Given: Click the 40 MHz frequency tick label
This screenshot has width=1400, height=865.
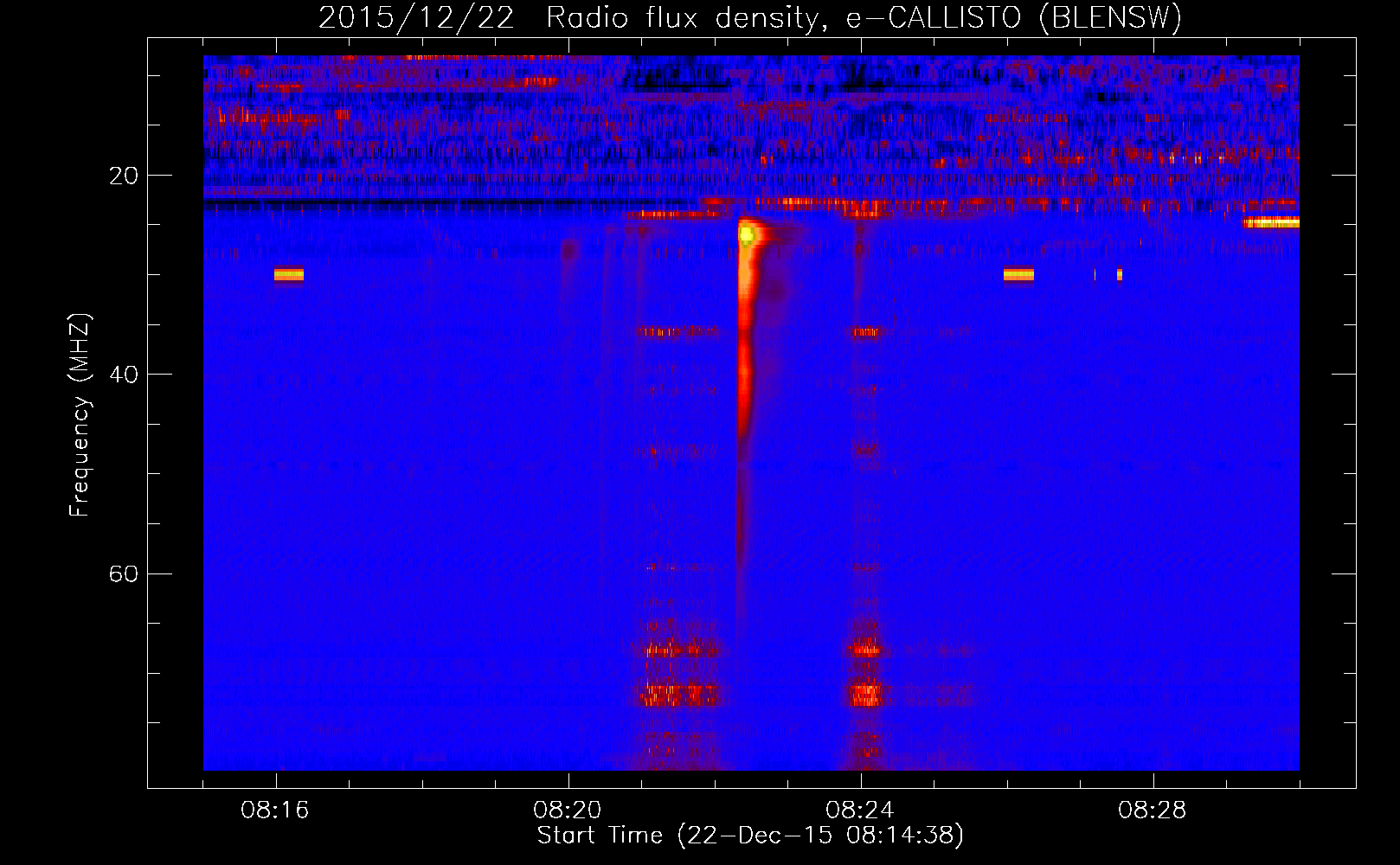Looking at the screenshot, I should [124, 375].
